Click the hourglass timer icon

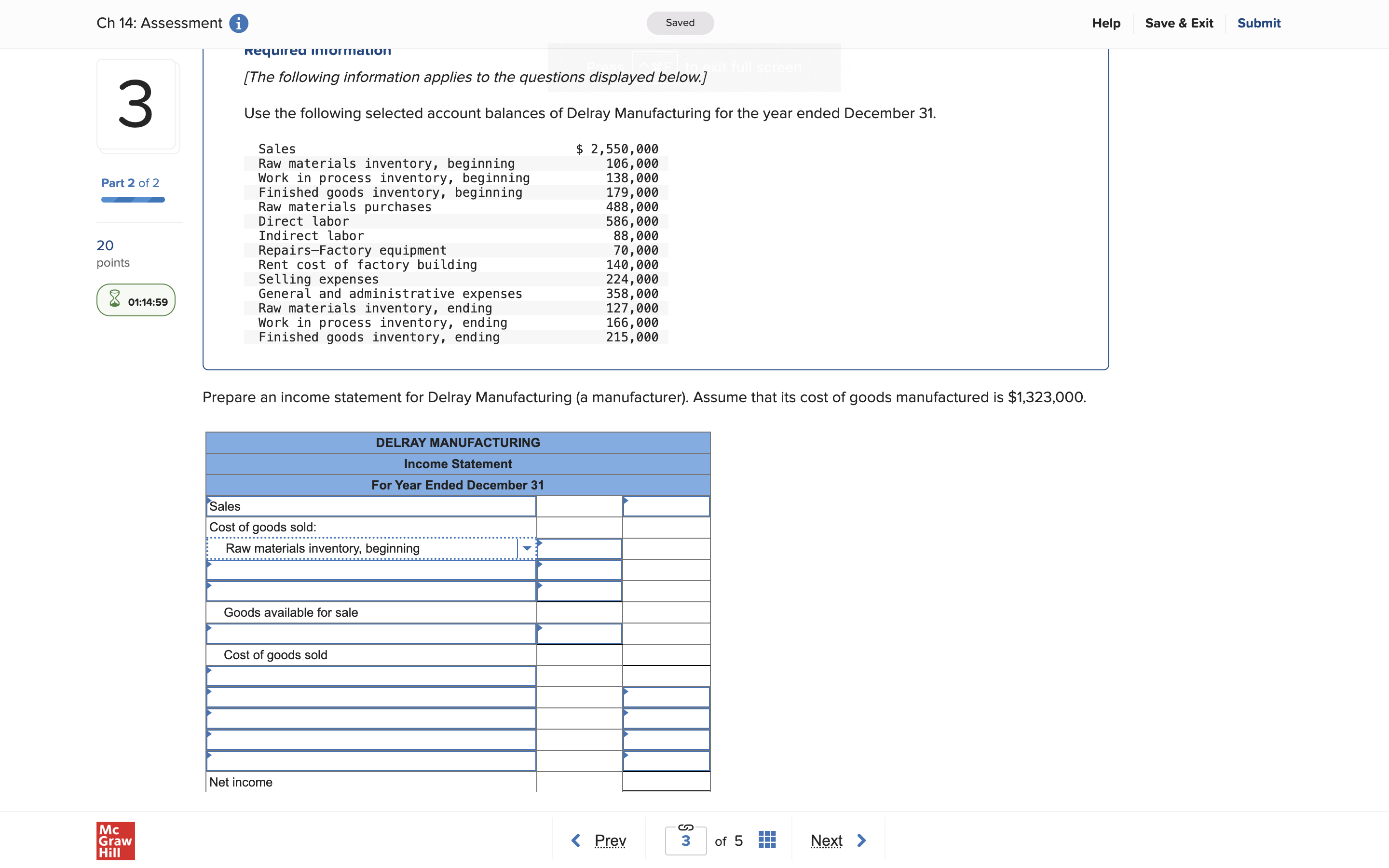pos(114,299)
